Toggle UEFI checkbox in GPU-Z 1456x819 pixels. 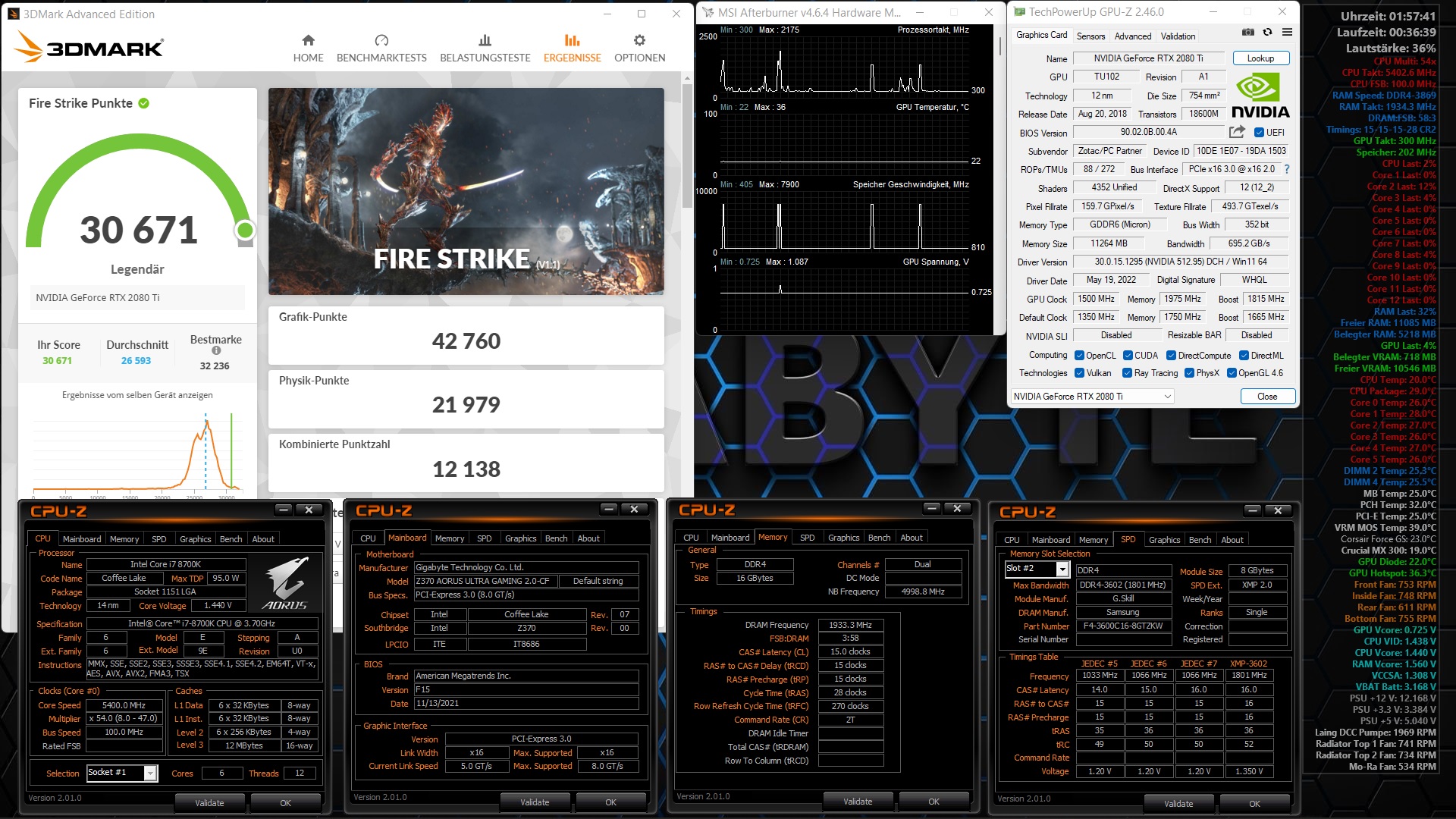tap(1259, 133)
